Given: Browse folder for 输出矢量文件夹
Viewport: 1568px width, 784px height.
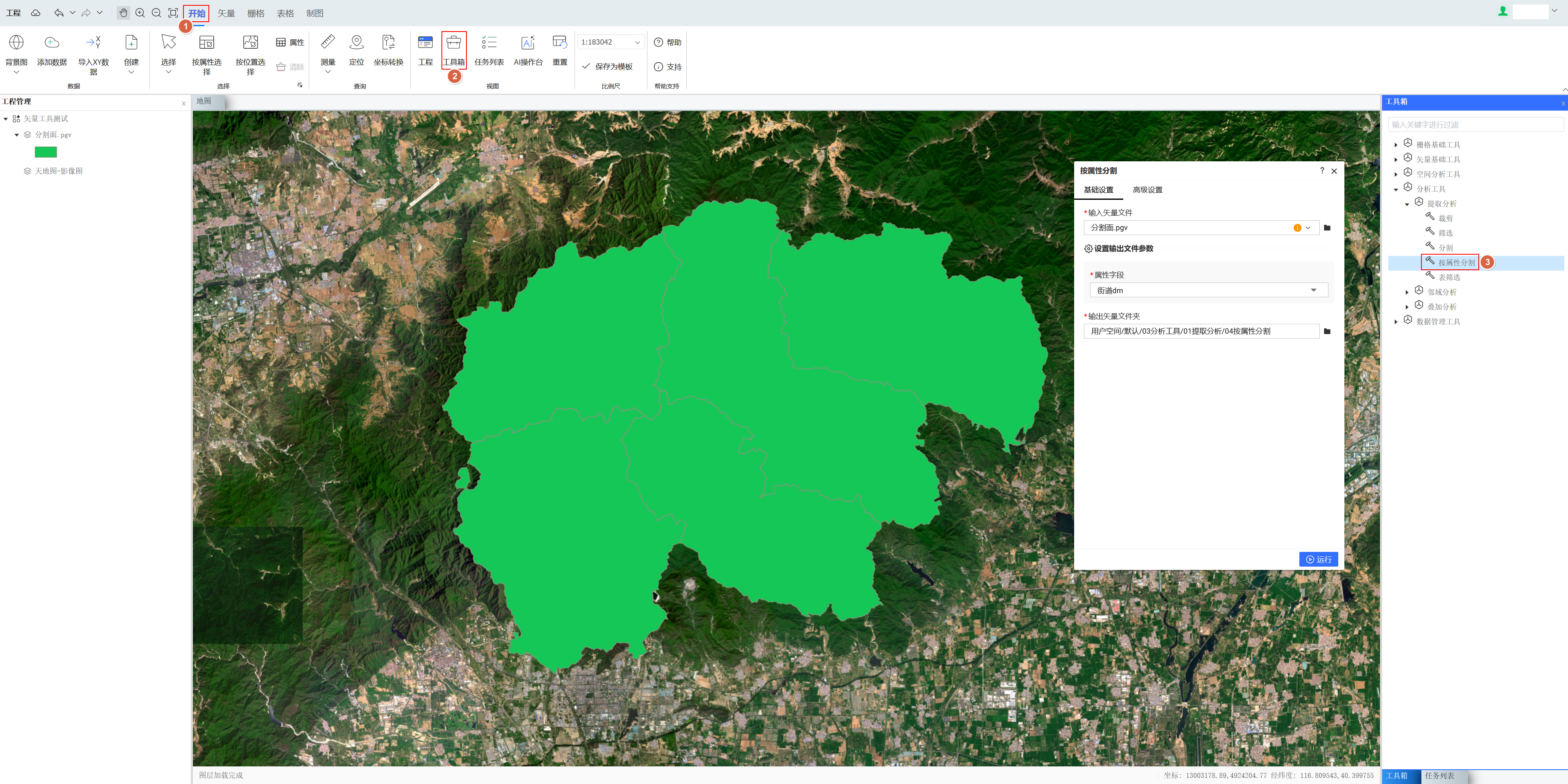Looking at the screenshot, I should click(1327, 331).
